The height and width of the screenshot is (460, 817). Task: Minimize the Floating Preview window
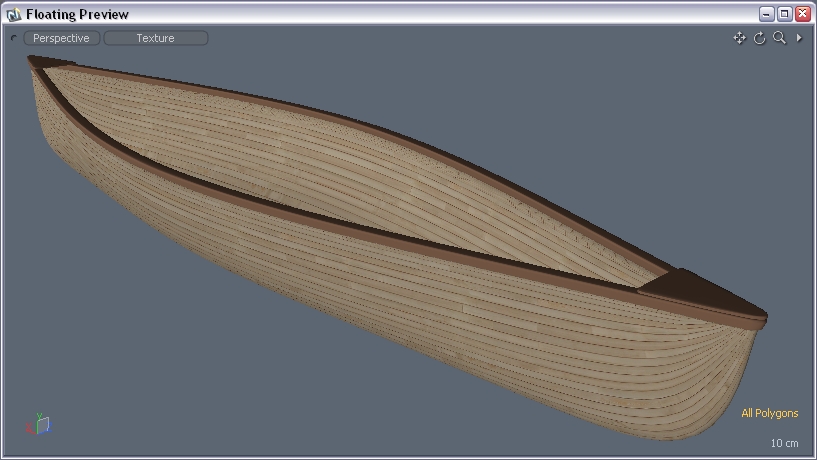[766, 14]
